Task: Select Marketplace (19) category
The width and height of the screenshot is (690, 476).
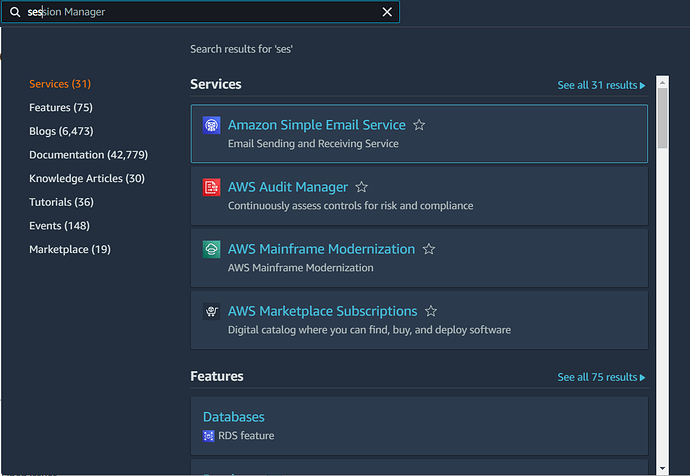Action: tap(70, 249)
